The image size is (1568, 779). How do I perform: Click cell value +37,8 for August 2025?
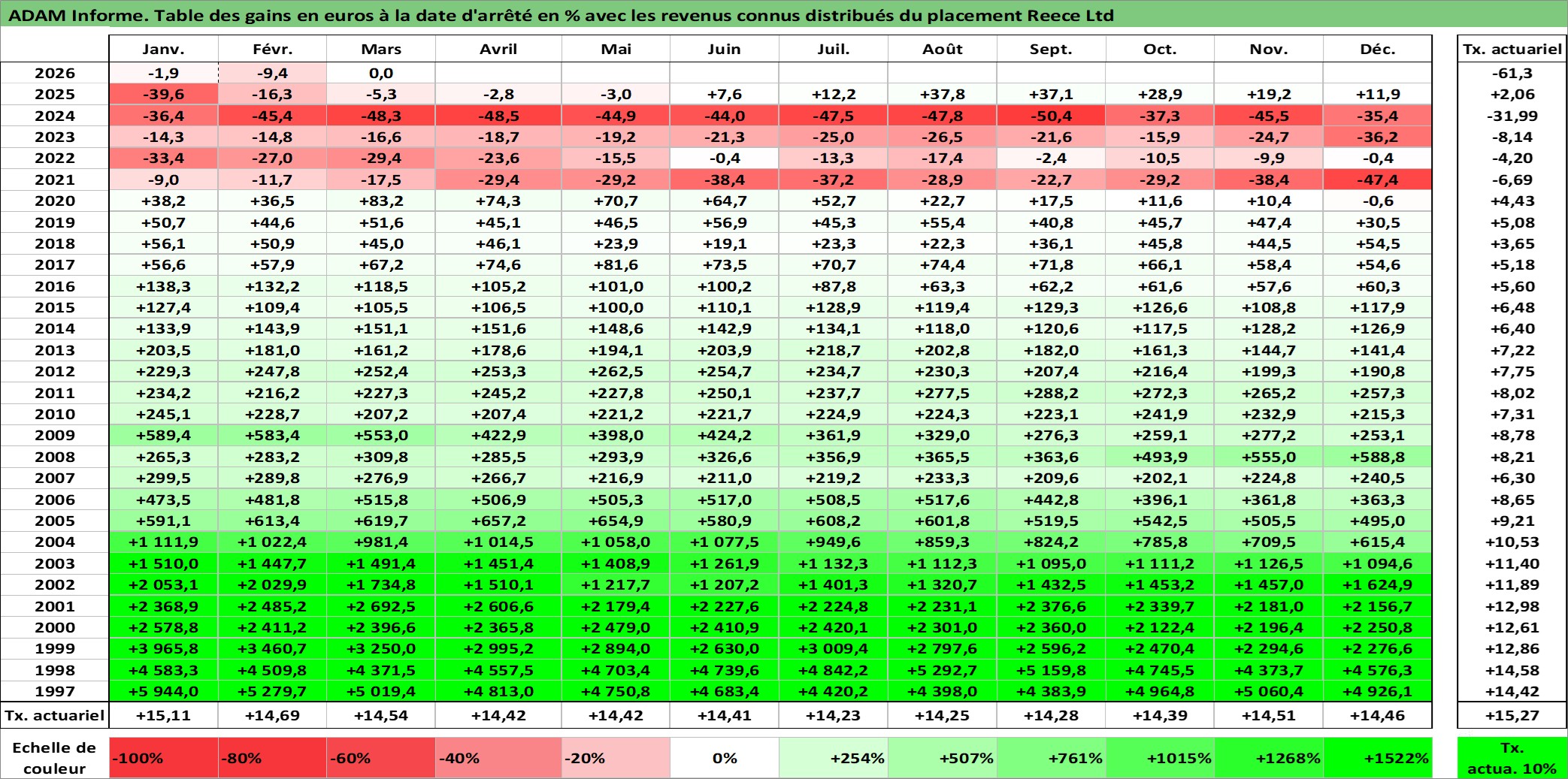(943, 94)
